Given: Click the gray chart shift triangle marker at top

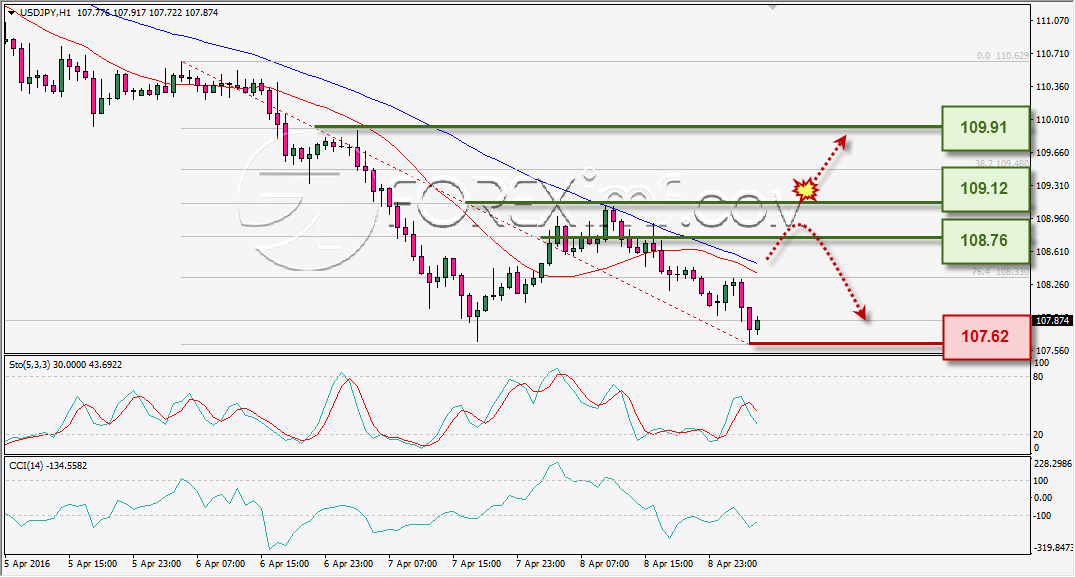Looking at the screenshot, I should tap(773, 7).
